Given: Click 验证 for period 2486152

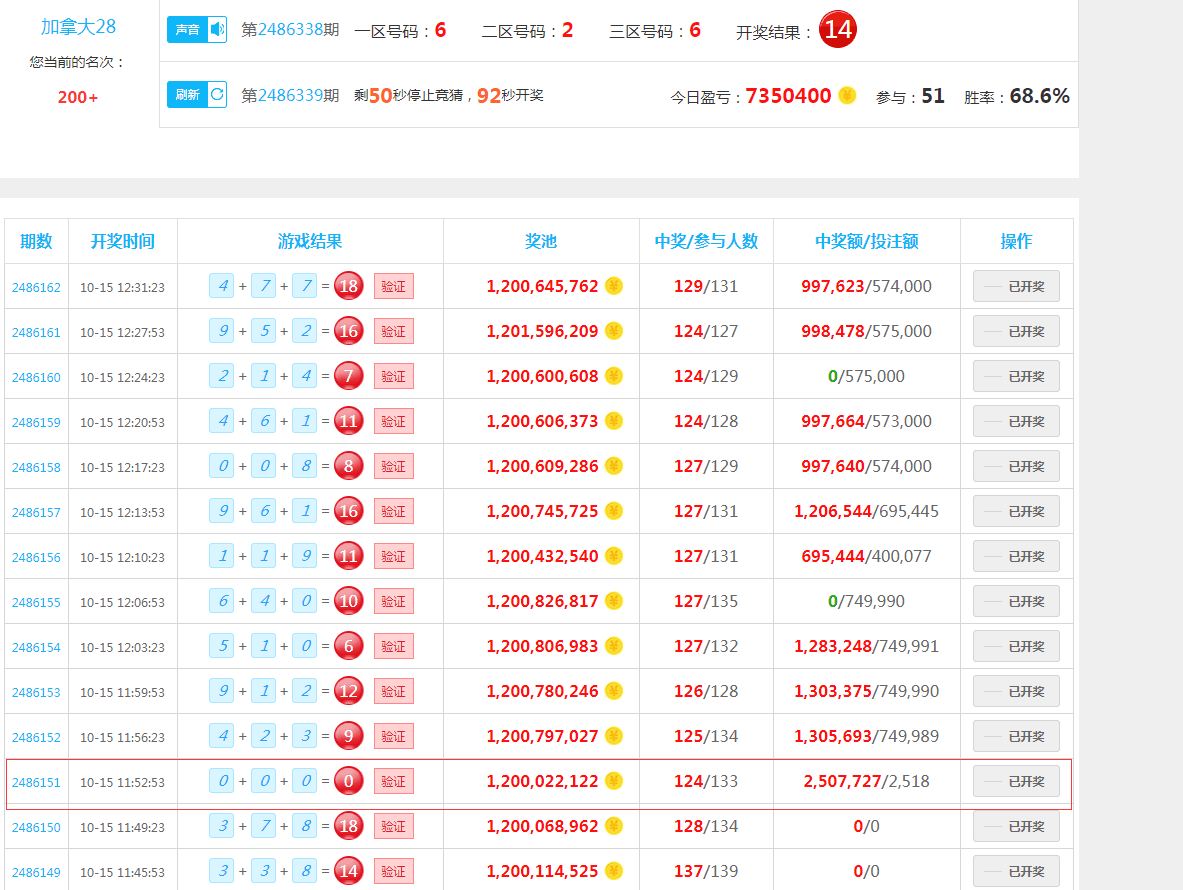Looking at the screenshot, I should [x=394, y=736].
